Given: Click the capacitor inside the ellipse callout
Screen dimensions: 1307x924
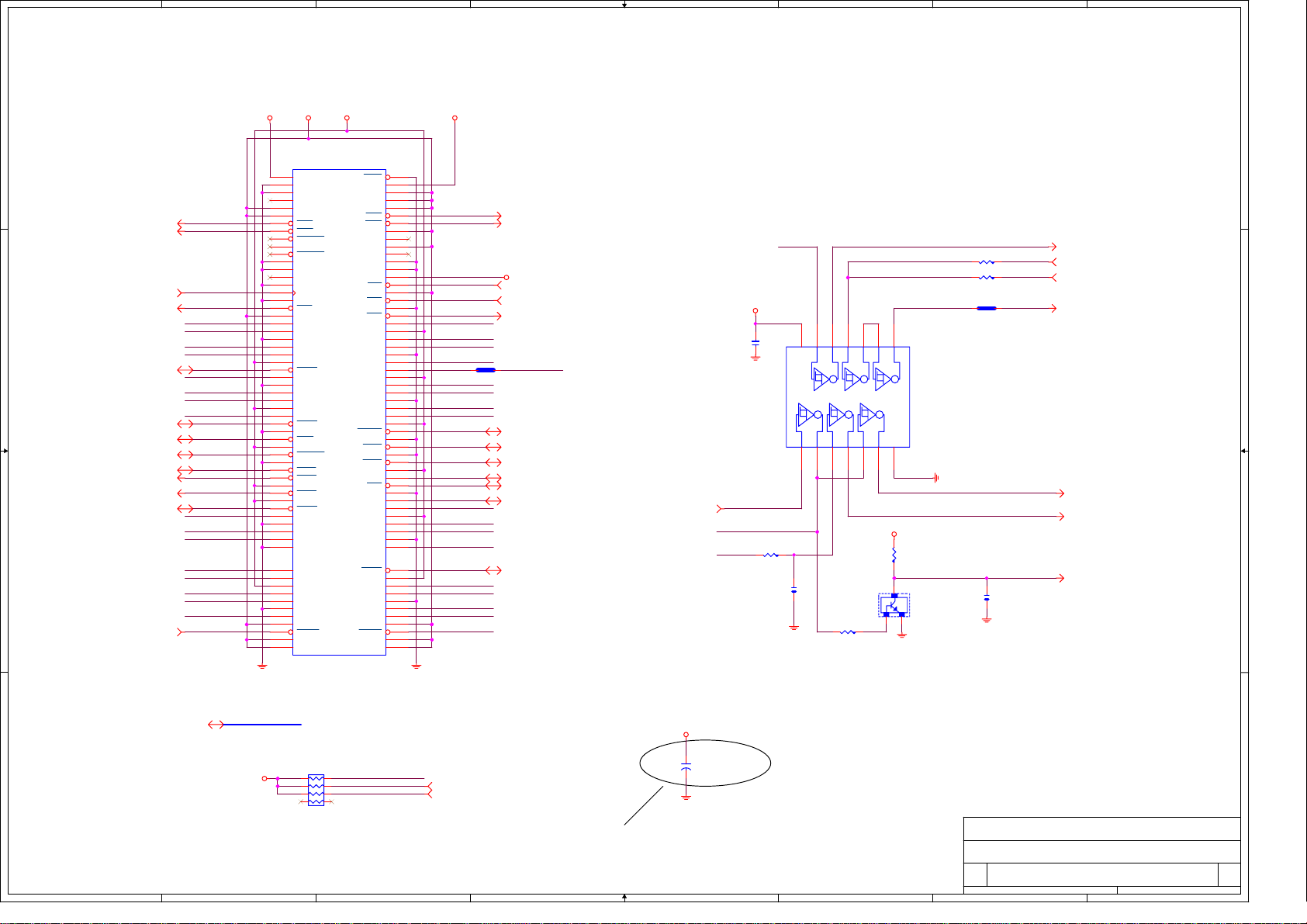Looking at the screenshot, I should pyautogui.click(x=686, y=766).
